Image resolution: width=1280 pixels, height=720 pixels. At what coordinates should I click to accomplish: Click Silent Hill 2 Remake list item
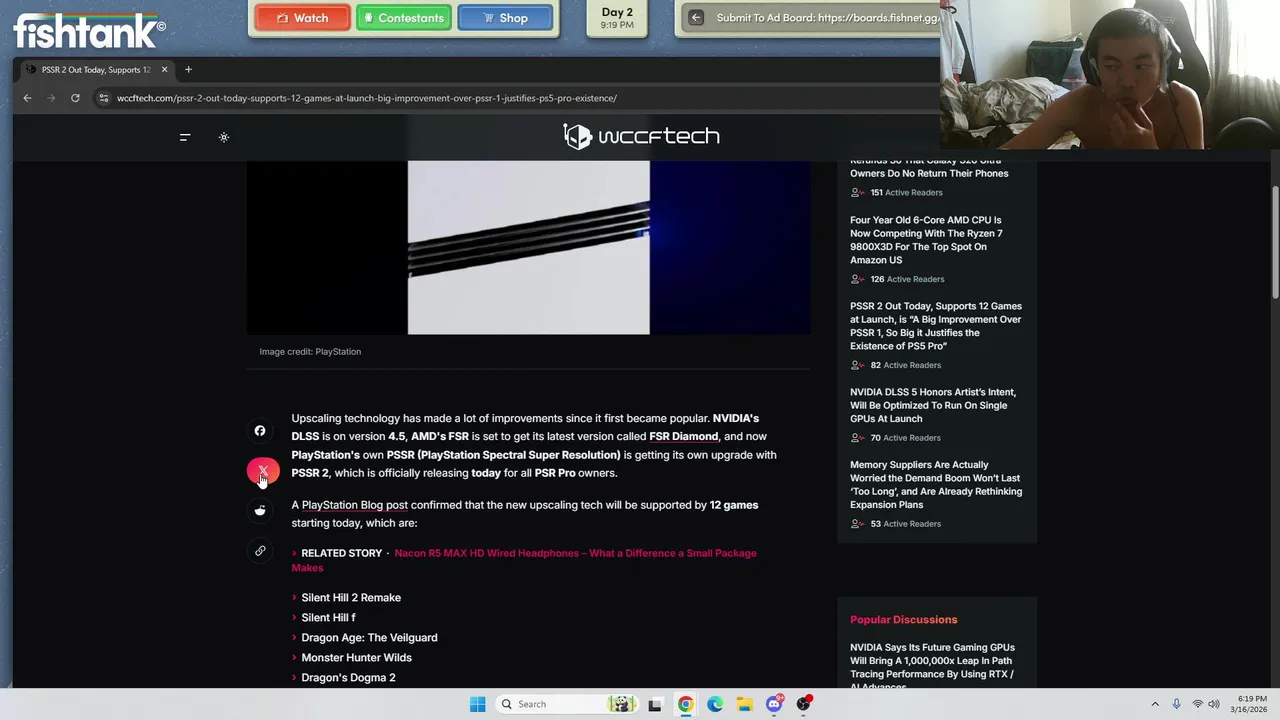(x=351, y=598)
